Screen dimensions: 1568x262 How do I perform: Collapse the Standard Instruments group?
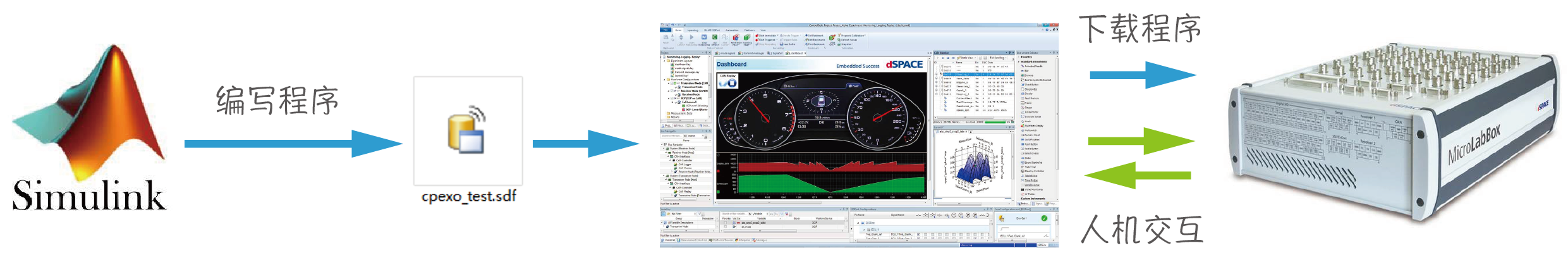(x=1018, y=61)
